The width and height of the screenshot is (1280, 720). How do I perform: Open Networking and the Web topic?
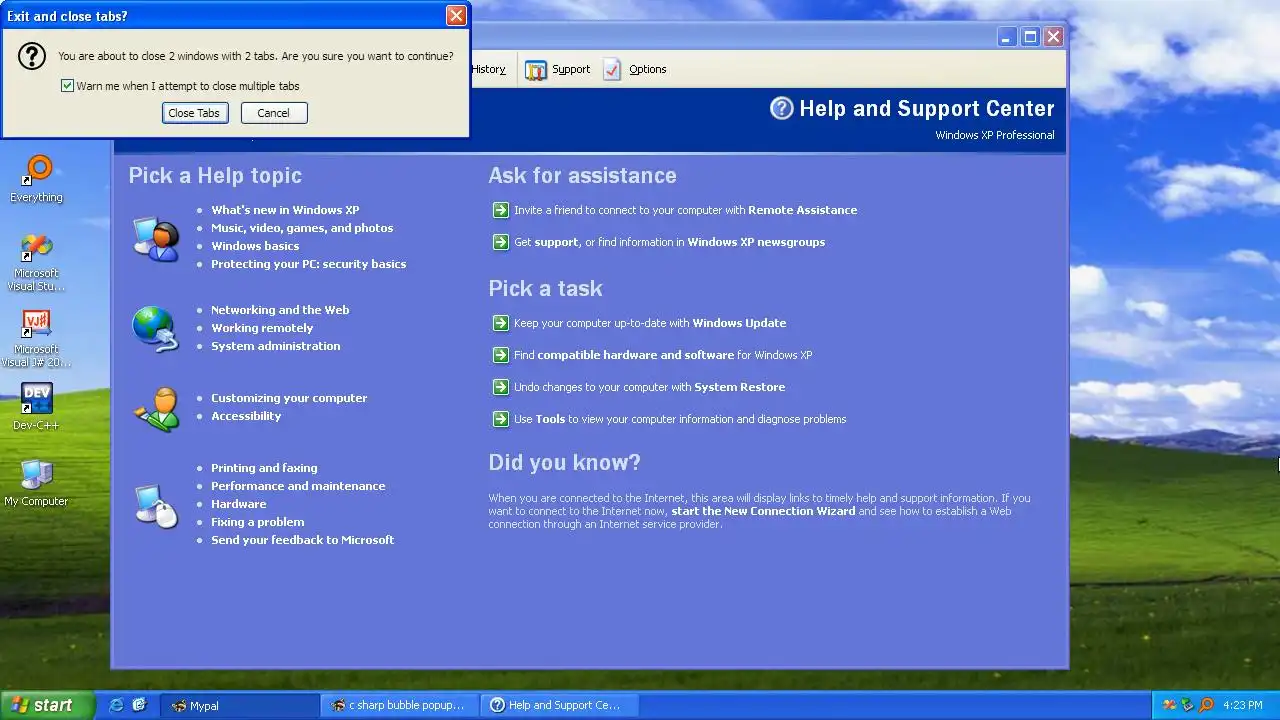click(280, 310)
